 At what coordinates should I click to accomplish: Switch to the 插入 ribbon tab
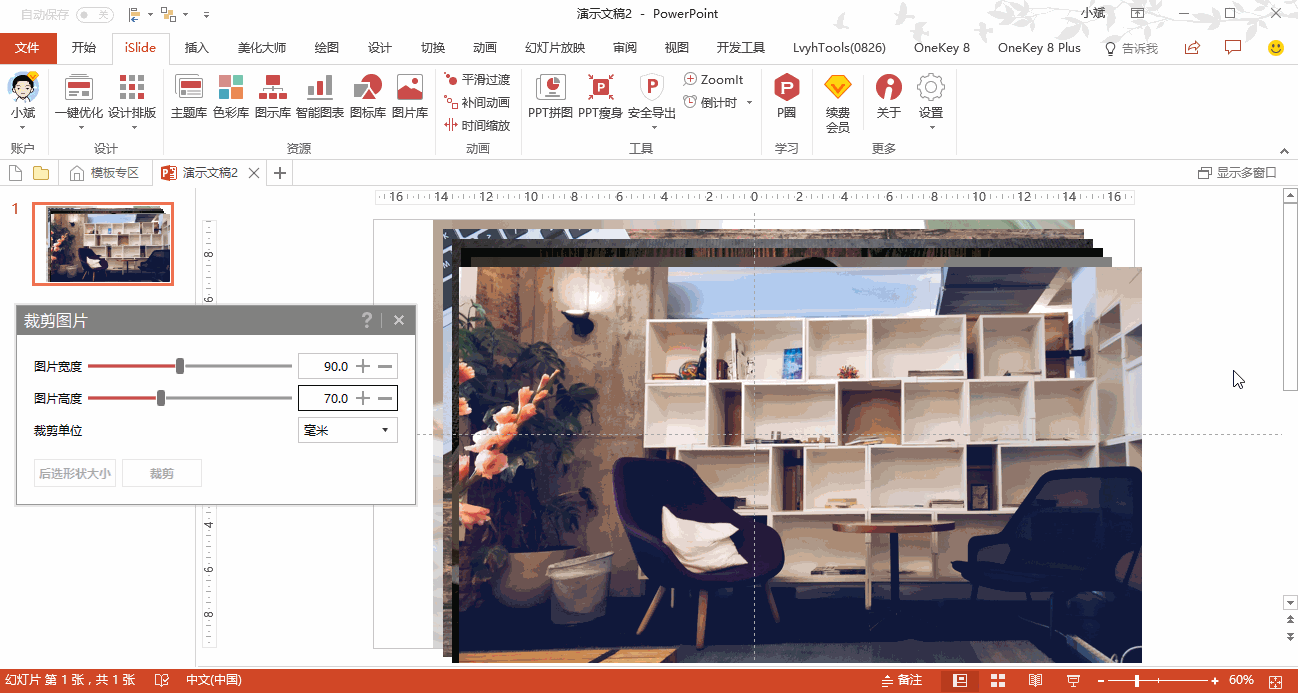point(197,48)
